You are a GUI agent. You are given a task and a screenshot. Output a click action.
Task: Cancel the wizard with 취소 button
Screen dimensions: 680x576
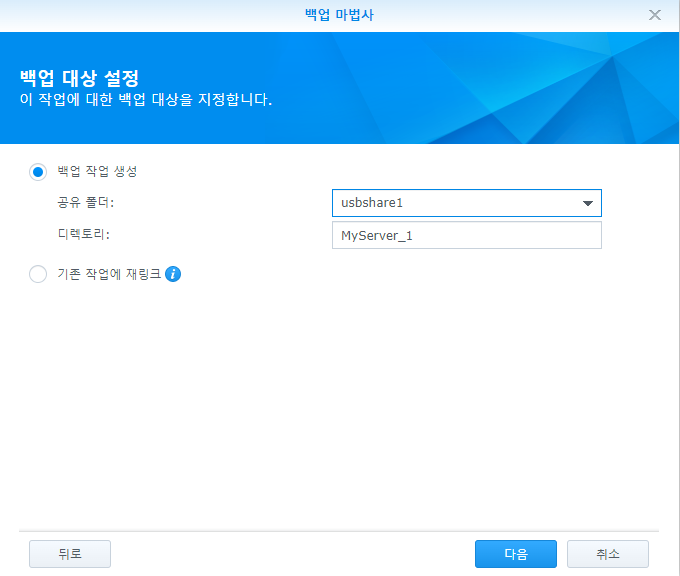pyautogui.click(x=608, y=554)
